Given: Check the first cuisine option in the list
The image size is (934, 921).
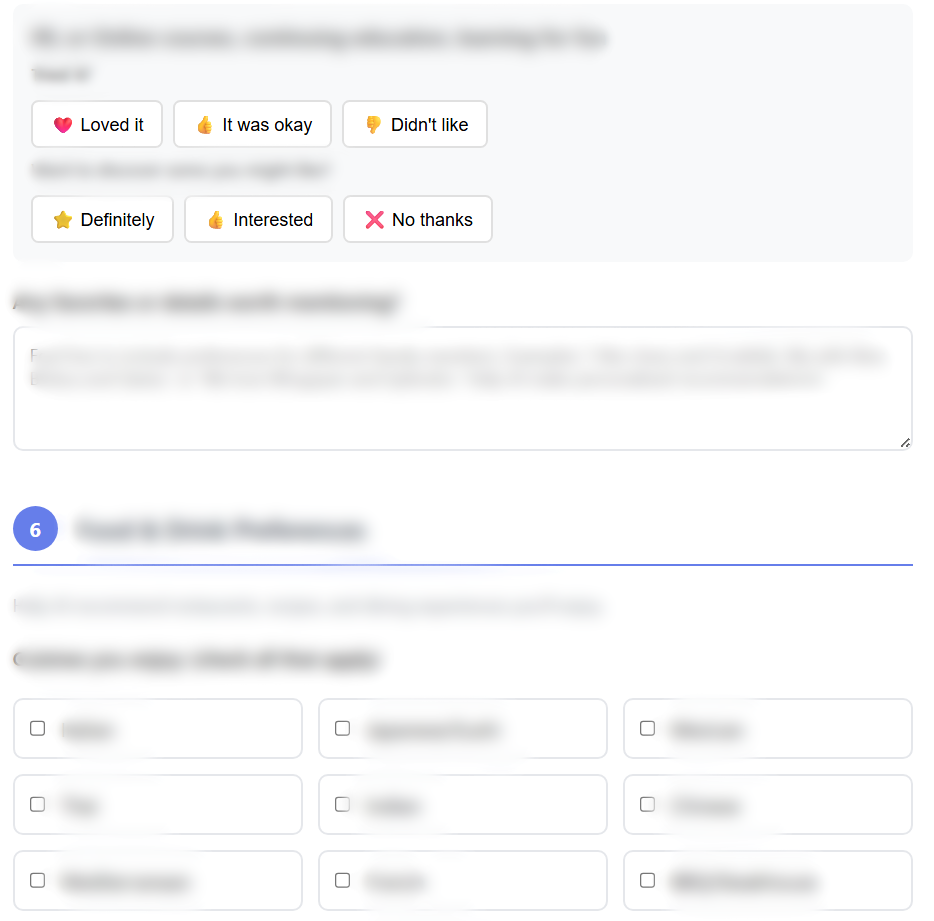Looking at the screenshot, I should [x=37, y=728].
